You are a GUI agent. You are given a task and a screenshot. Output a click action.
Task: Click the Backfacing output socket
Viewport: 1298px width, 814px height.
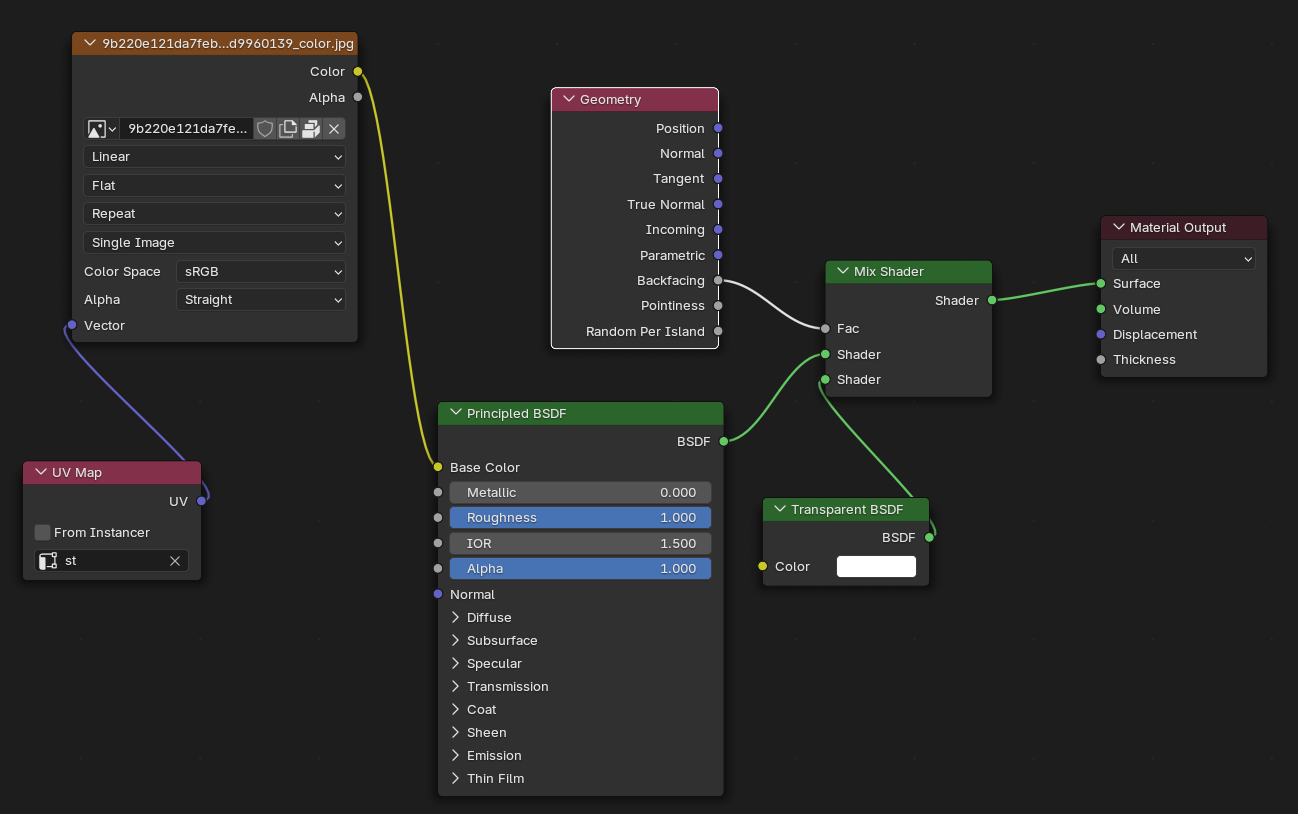718,281
